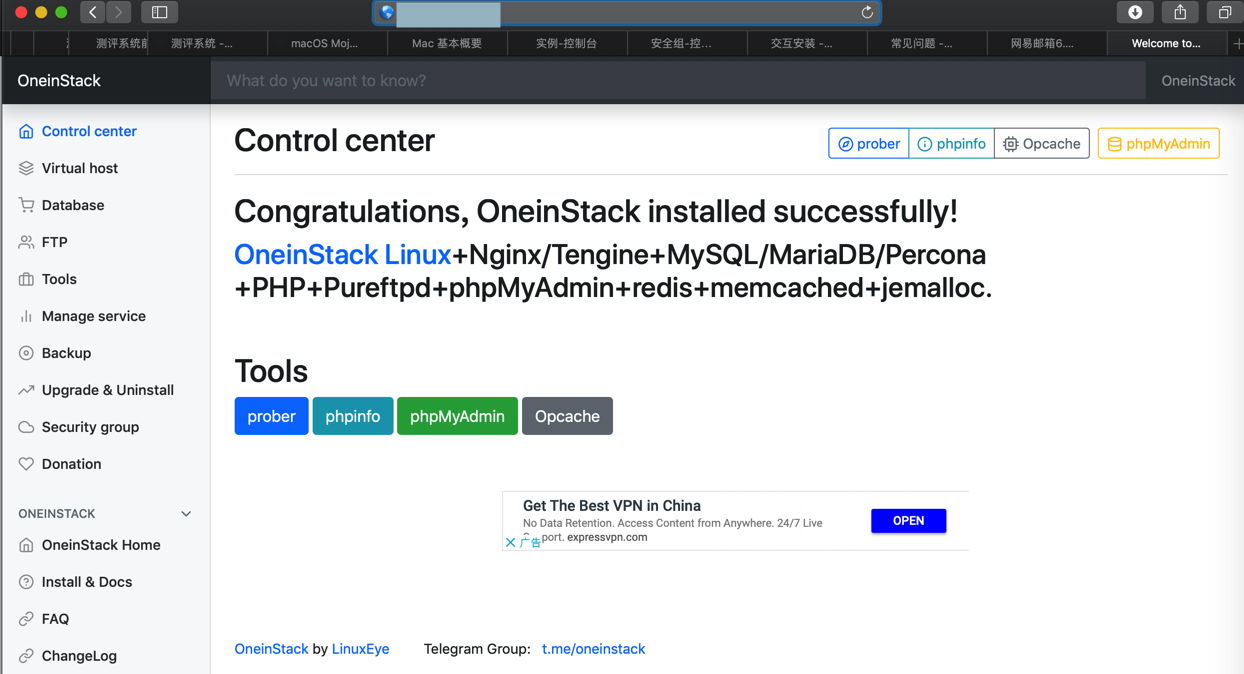Close the VPN advertisement with X
This screenshot has height=674, width=1244.
point(510,542)
